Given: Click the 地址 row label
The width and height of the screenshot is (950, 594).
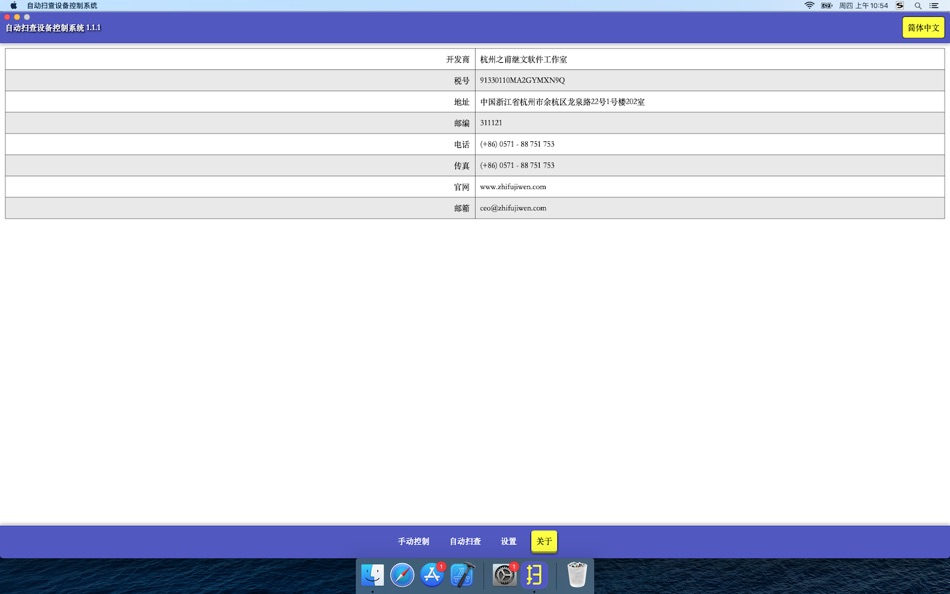Looking at the screenshot, I should 462,102.
